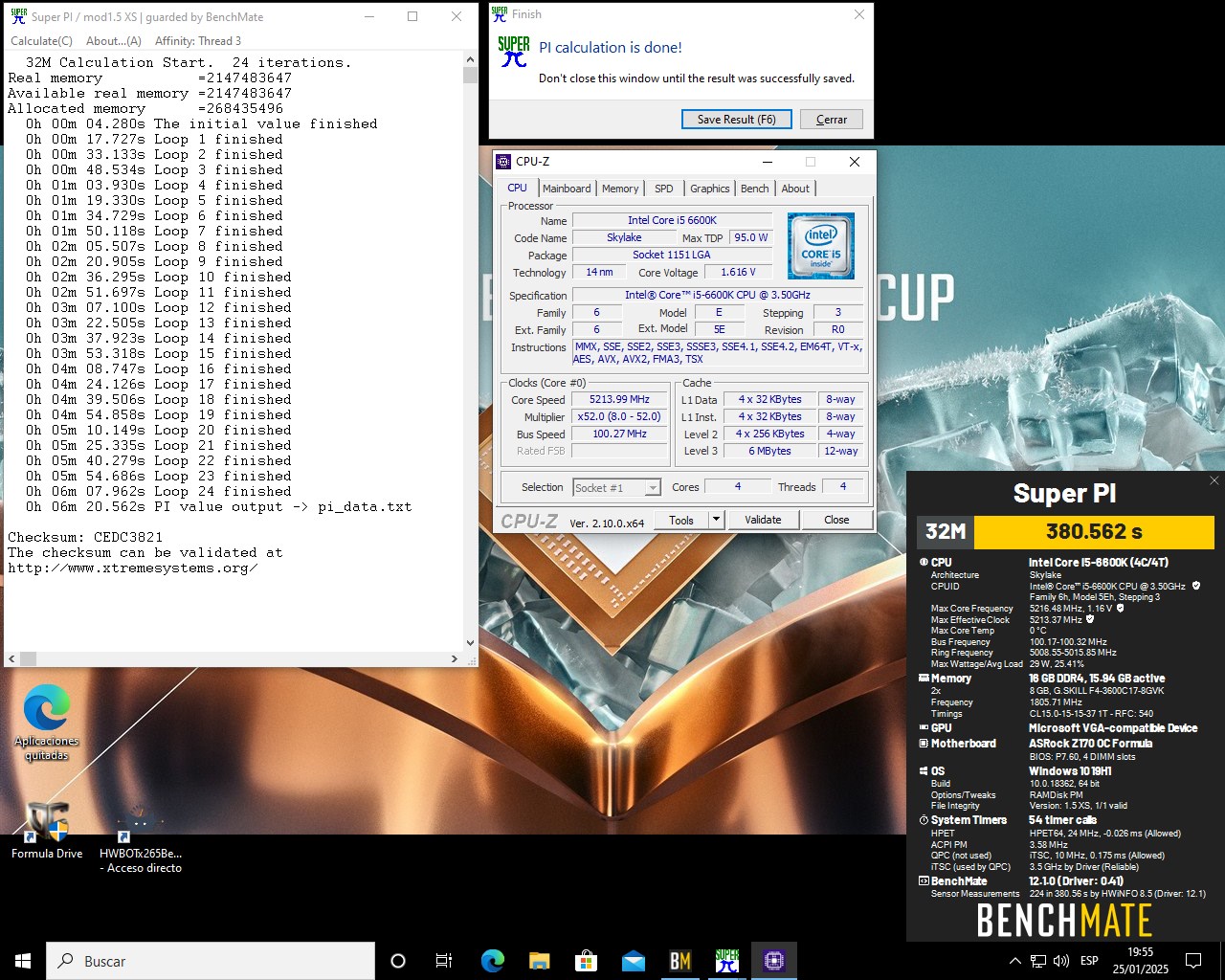Click the Super PI vertical scrollbar up arrow
Image resolution: width=1225 pixels, height=980 pixels.
(470, 59)
